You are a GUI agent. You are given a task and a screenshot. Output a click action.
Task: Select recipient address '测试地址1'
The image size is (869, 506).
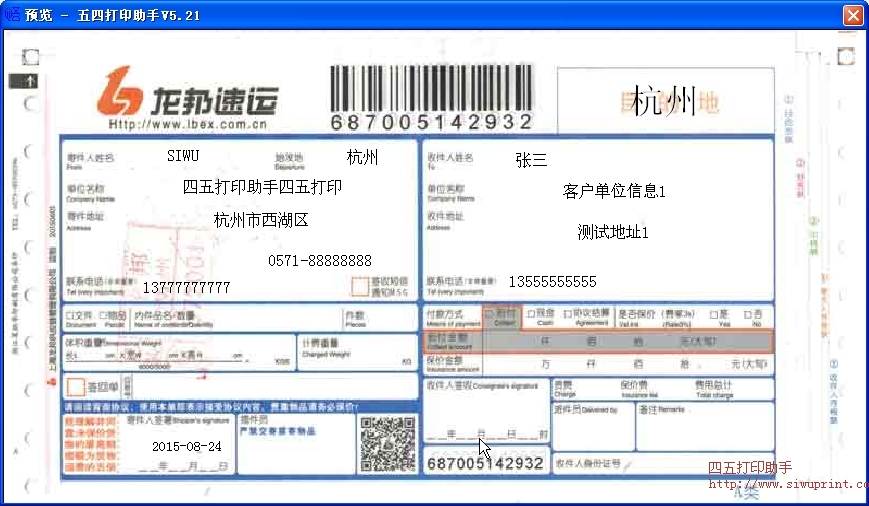coord(612,232)
